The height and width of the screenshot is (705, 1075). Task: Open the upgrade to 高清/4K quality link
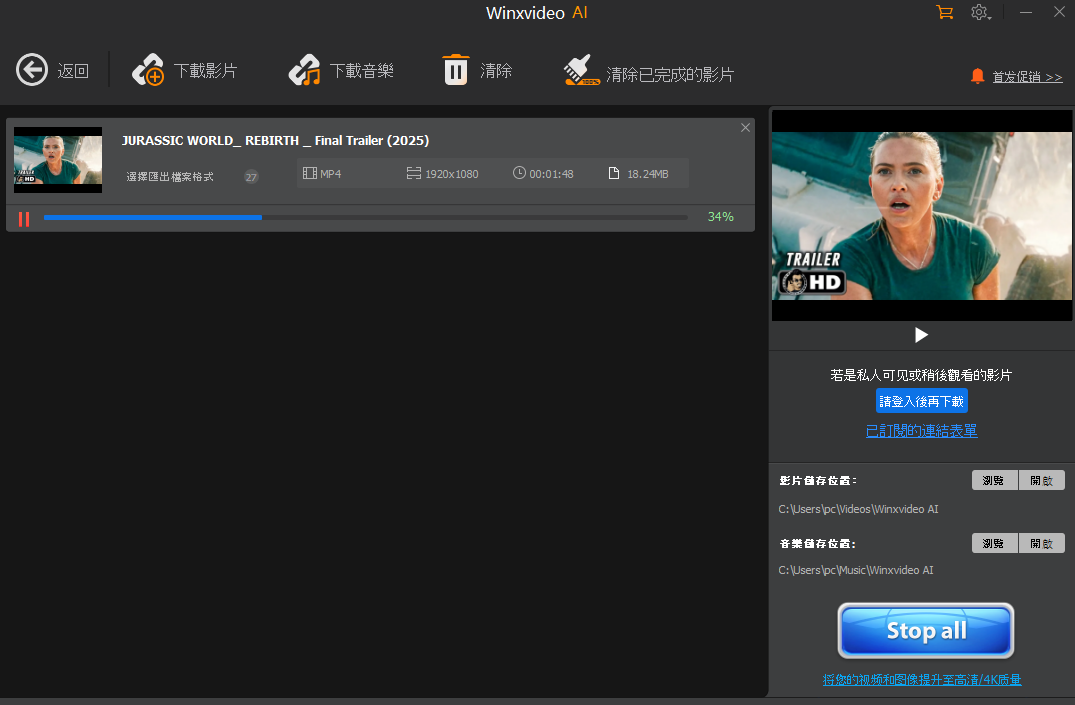click(921, 680)
